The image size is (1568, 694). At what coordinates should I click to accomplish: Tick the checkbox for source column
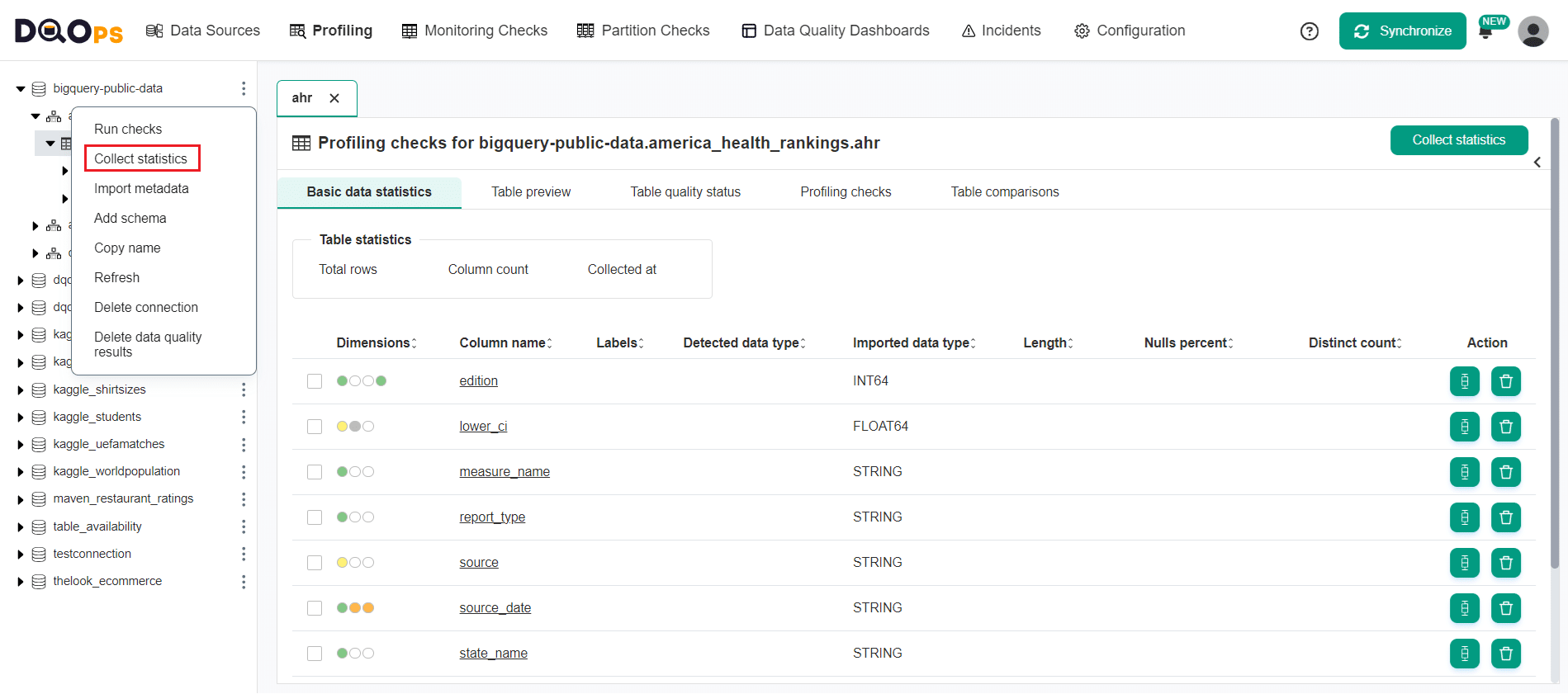coord(315,563)
